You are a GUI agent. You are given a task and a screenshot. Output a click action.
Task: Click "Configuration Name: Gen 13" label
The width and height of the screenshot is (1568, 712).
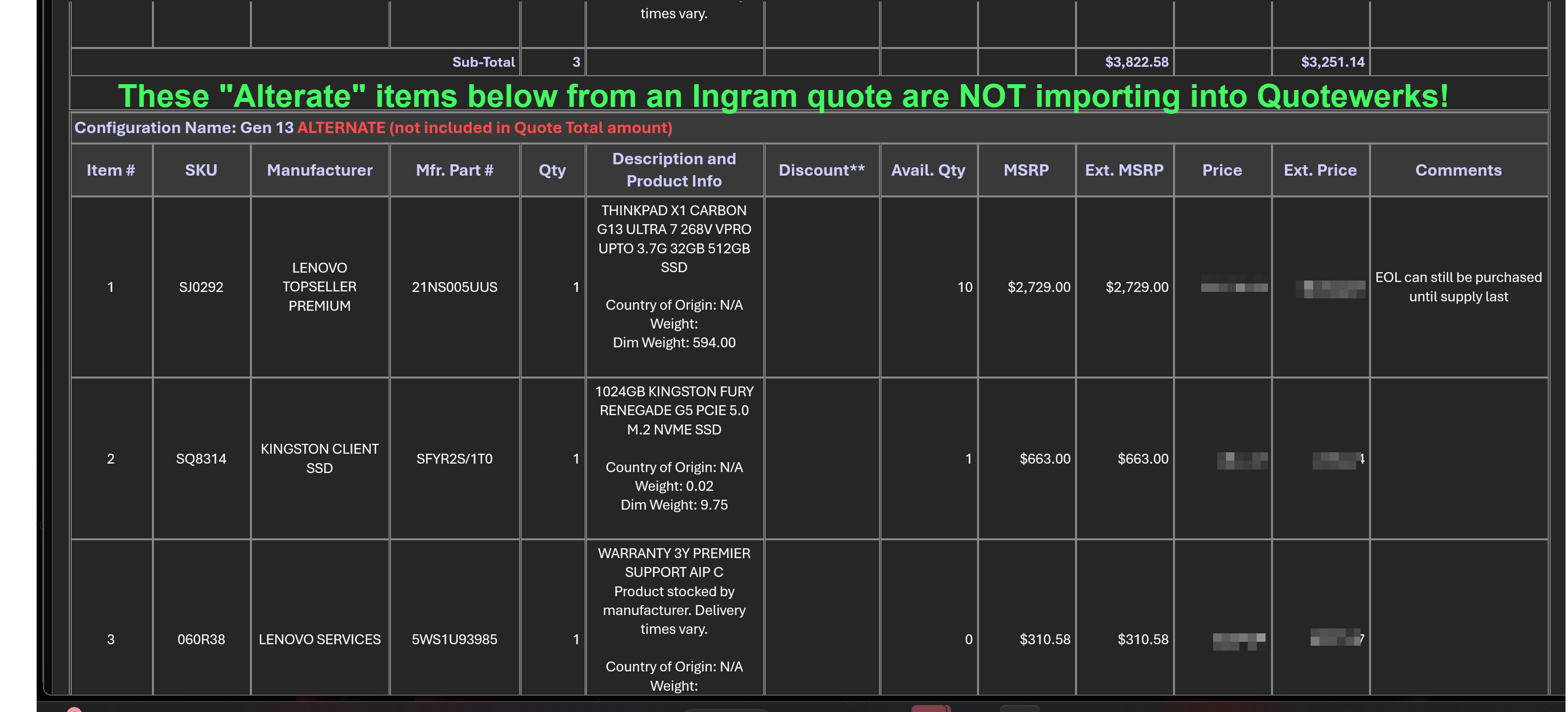point(184,127)
